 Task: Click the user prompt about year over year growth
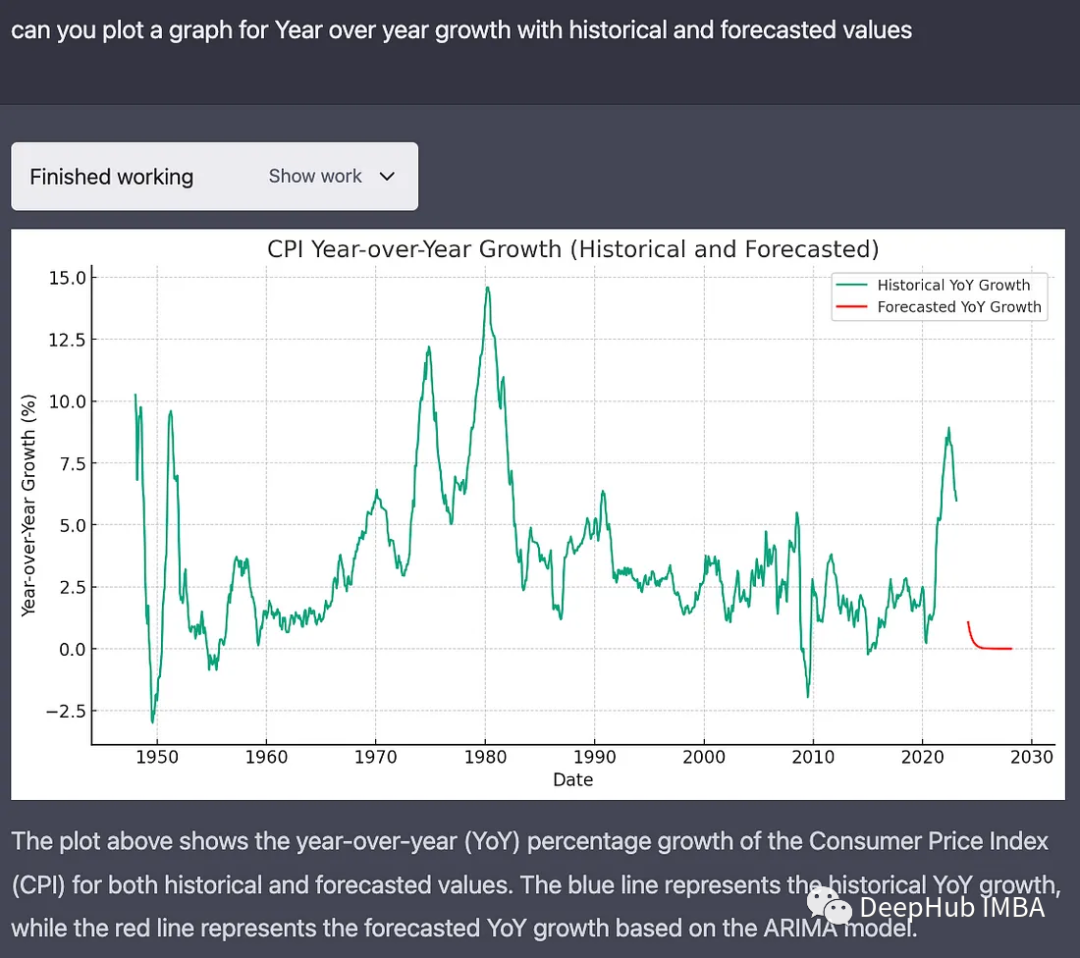pyautogui.click(x=461, y=30)
